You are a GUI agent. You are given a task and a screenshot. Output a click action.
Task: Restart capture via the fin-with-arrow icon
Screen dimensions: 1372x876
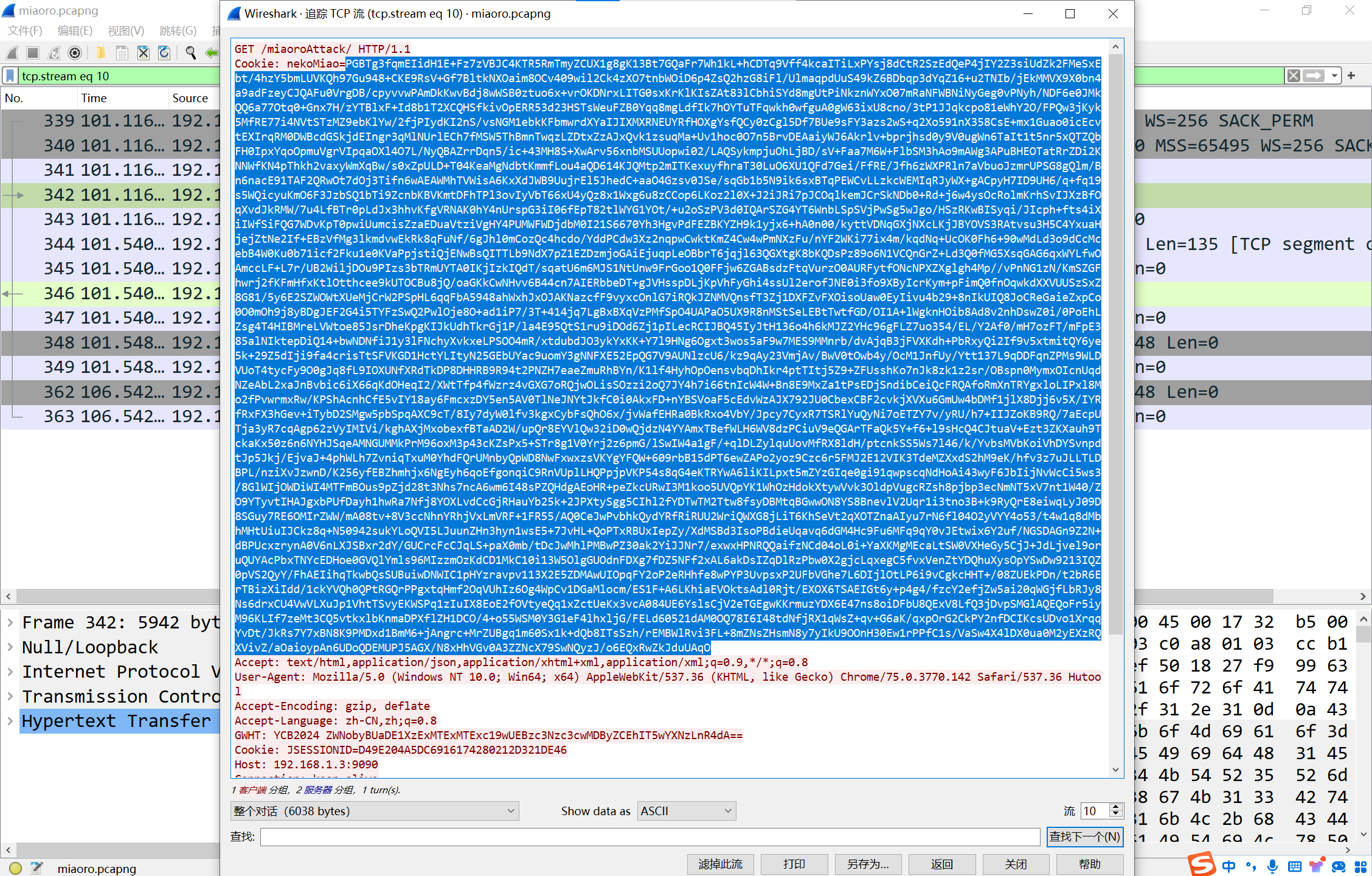coord(54,53)
